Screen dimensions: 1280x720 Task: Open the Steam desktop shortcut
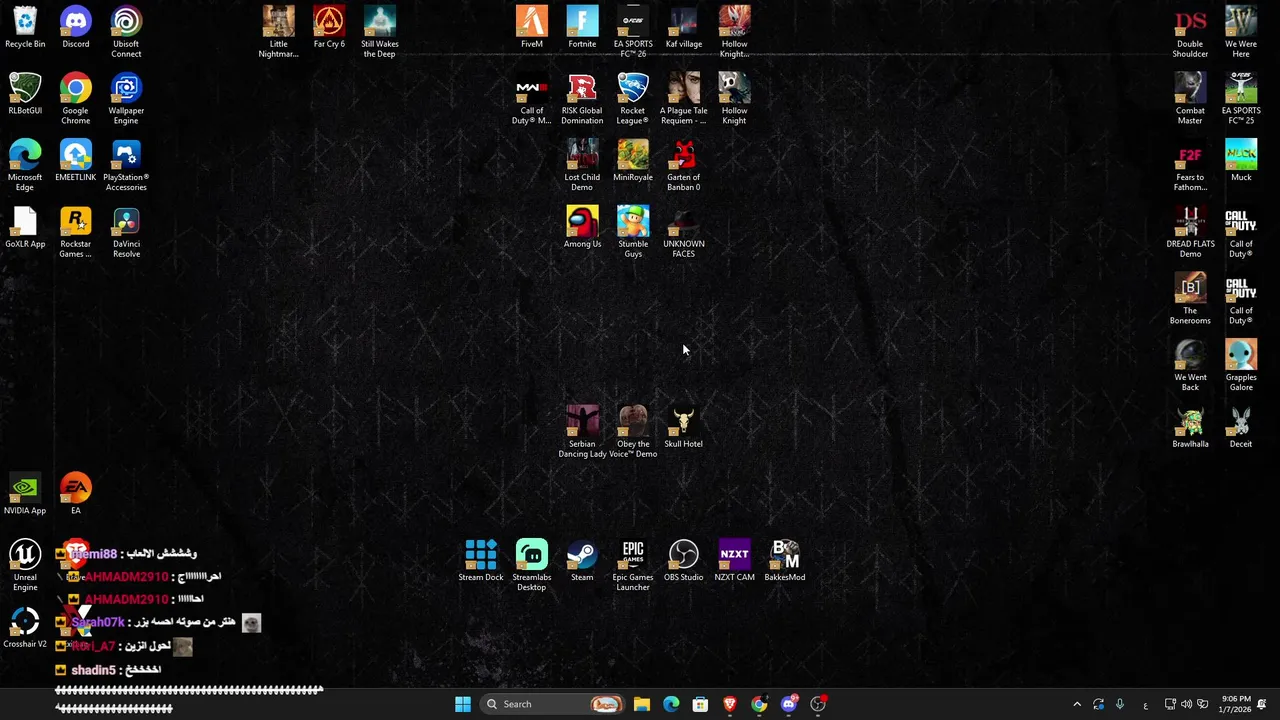[582, 561]
